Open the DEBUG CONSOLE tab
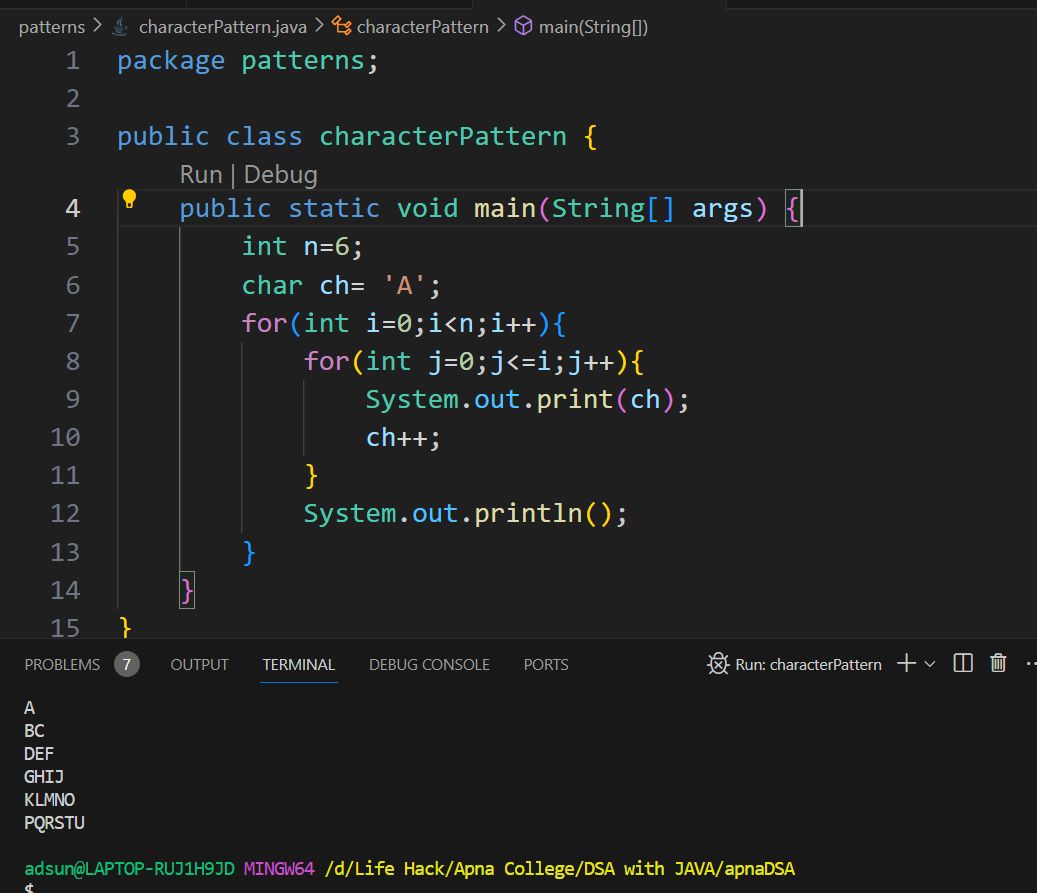The height and width of the screenshot is (893, 1037). (x=429, y=664)
